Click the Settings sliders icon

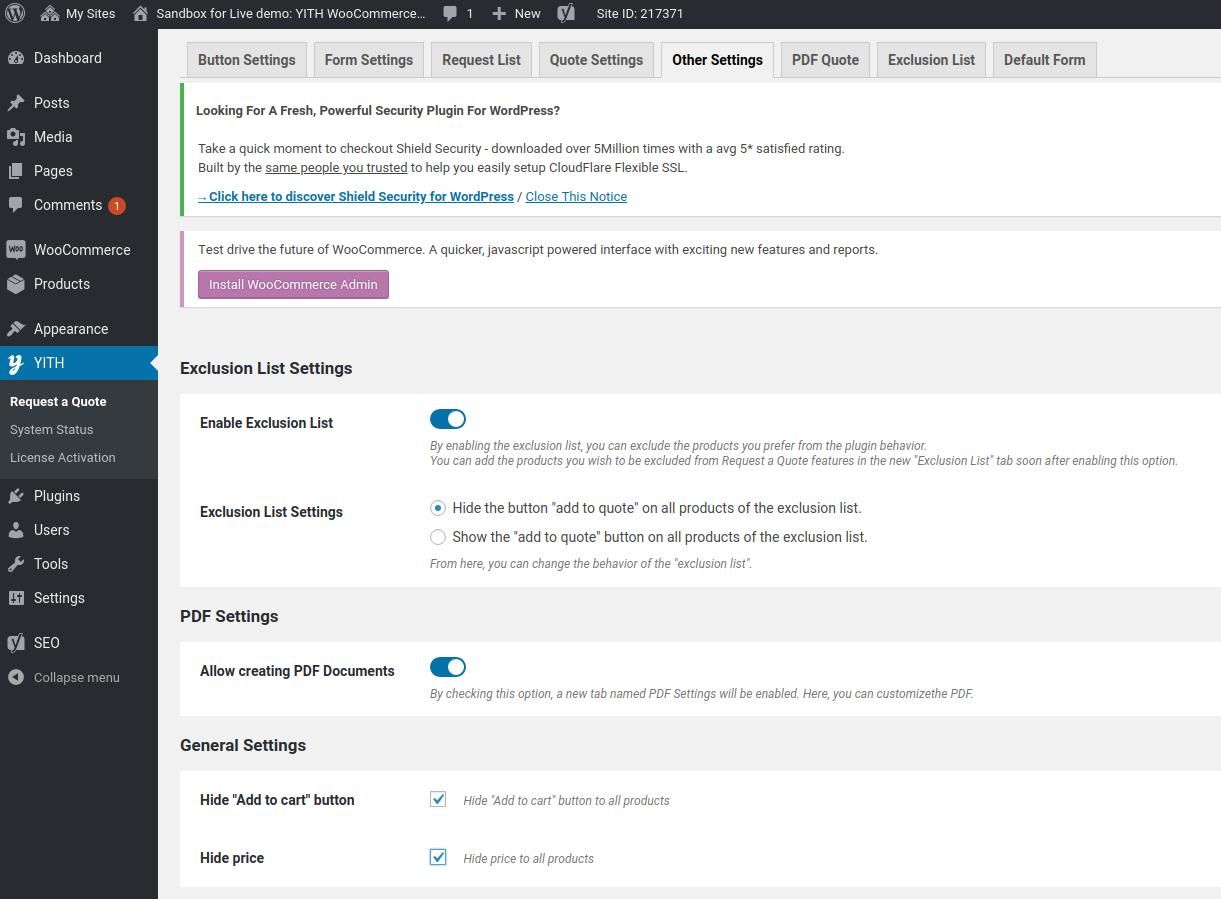16,598
